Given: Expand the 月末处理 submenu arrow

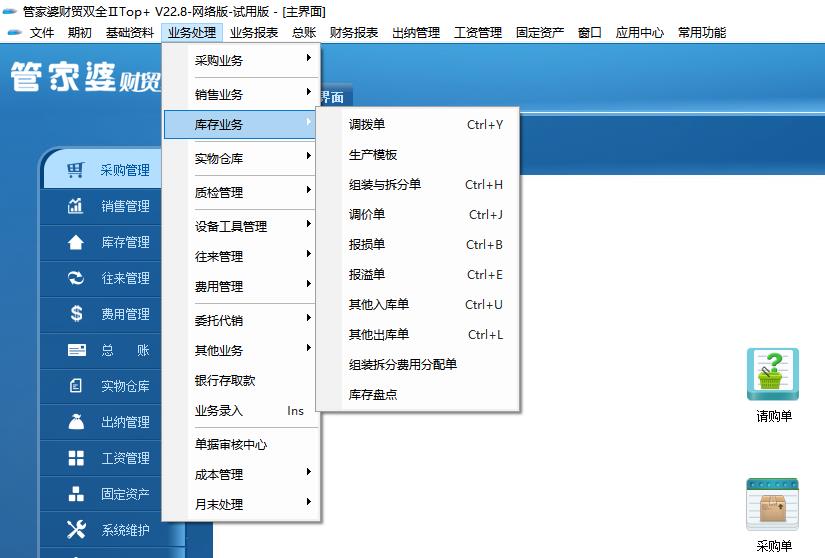Looking at the screenshot, I should tap(309, 502).
